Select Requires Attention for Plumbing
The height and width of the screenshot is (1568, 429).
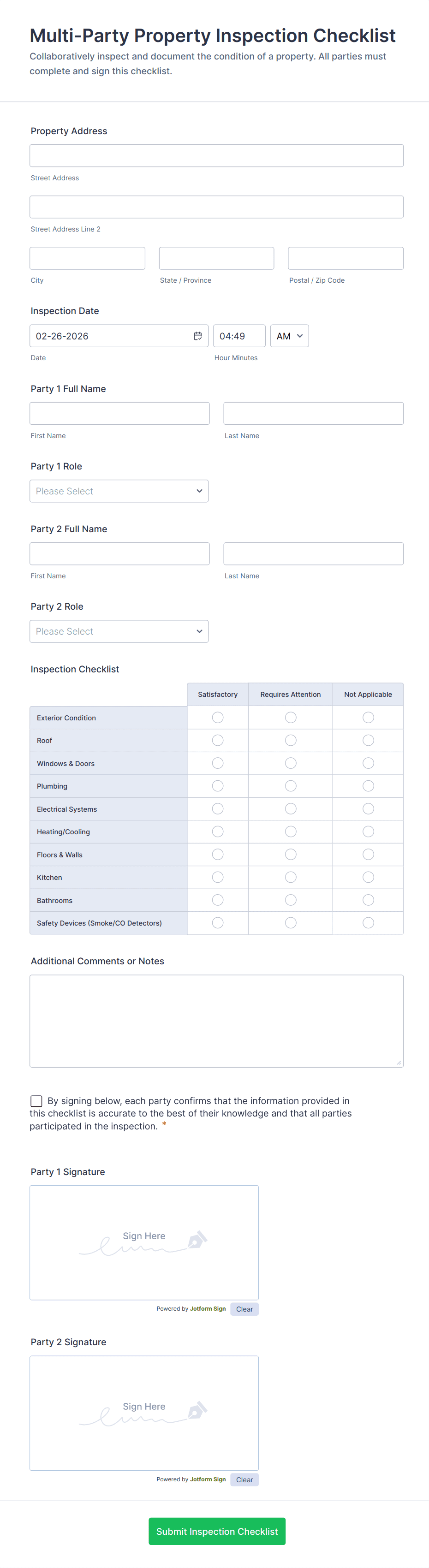coord(291,786)
